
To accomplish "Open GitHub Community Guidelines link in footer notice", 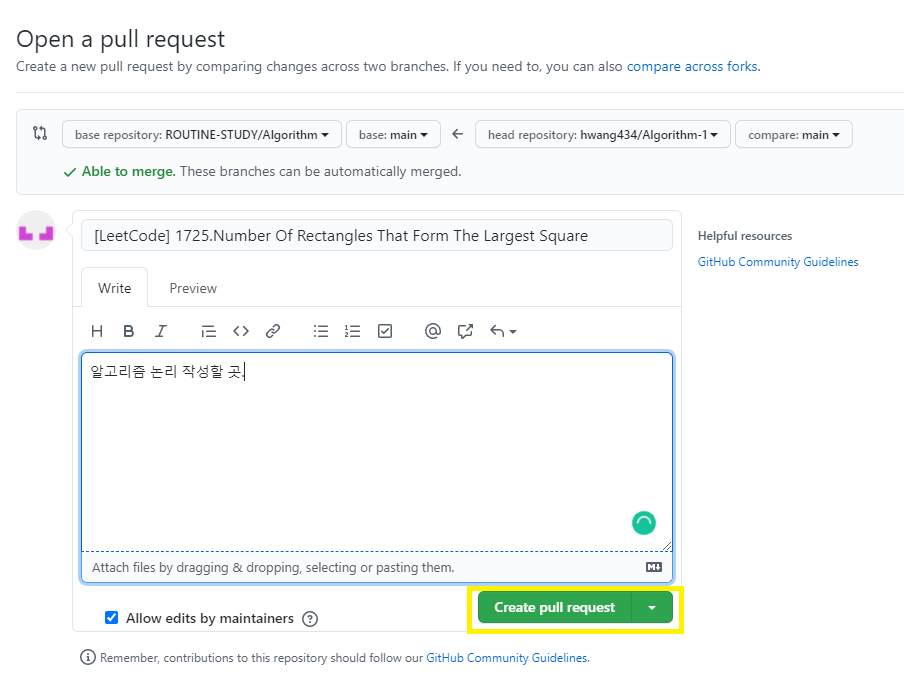I will (x=507, y=657).
